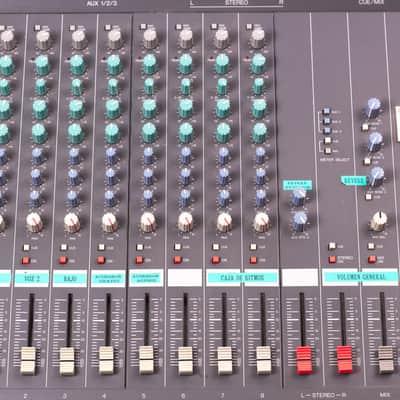Toggle the red MIX ON button
Image resolution: width=400 pixels, height=400 pixels.
point(372,259)
